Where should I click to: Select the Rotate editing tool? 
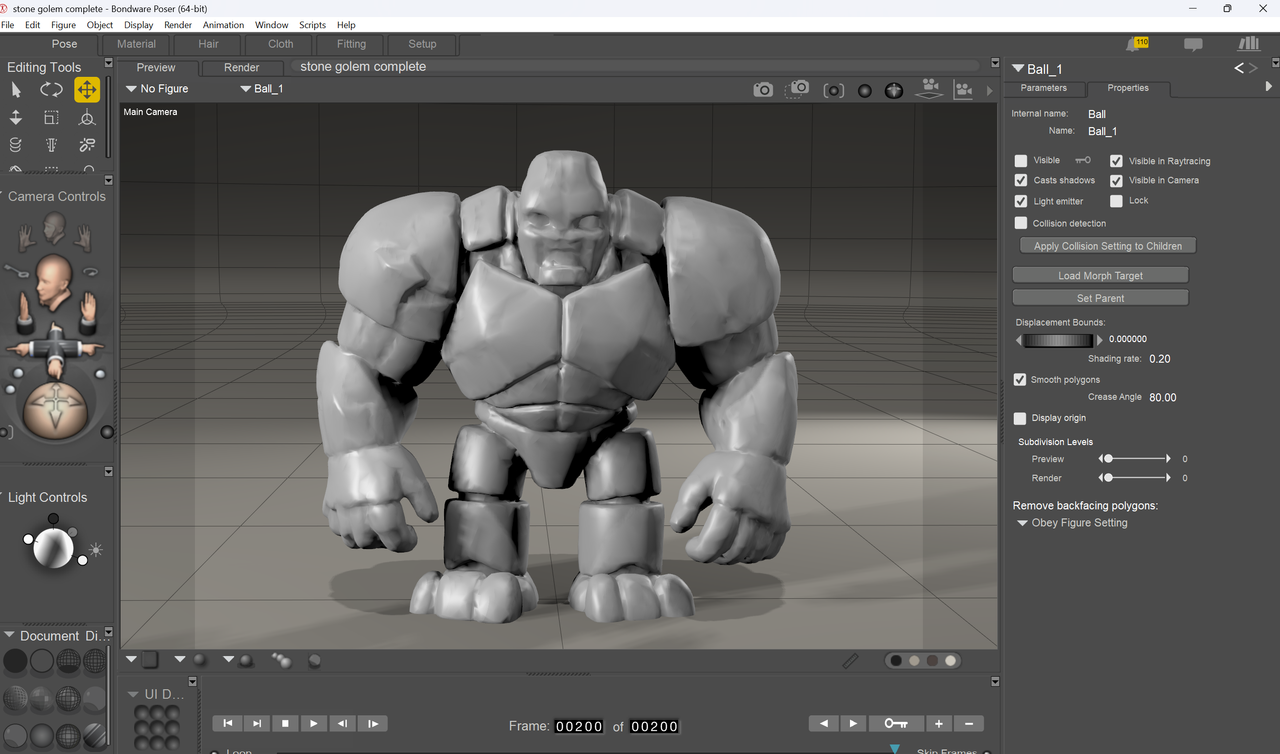[x=51, y=89]
